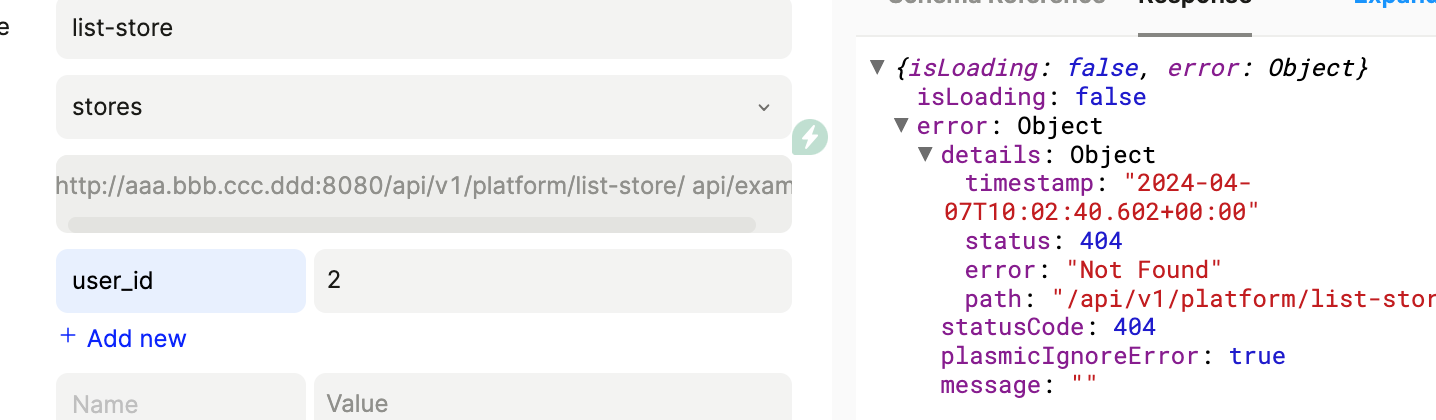
Task: Open the Schema Reference tab
Action: (x=996, y=3)
